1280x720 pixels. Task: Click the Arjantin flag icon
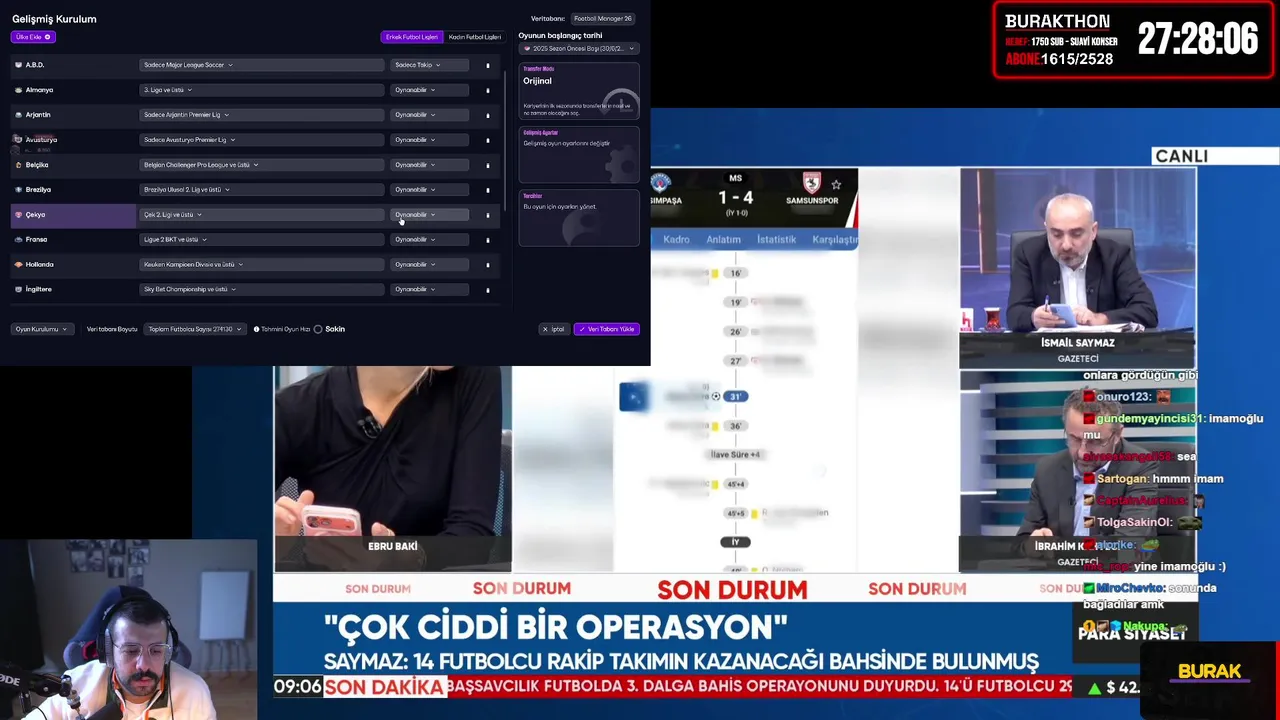tap(18, 115)
